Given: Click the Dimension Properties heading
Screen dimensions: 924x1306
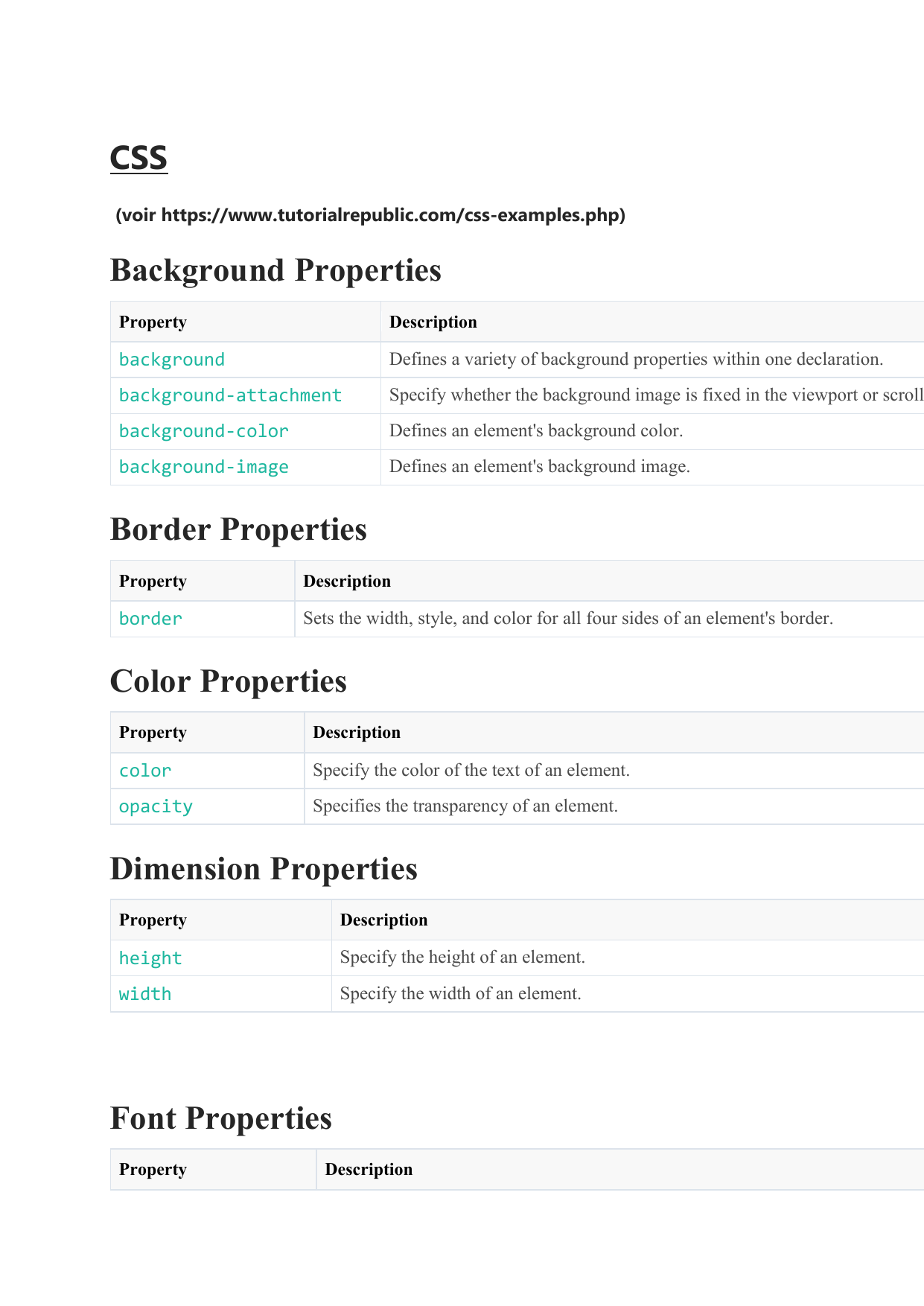Looking at the screenshot, I should click(x=264, y=869).
